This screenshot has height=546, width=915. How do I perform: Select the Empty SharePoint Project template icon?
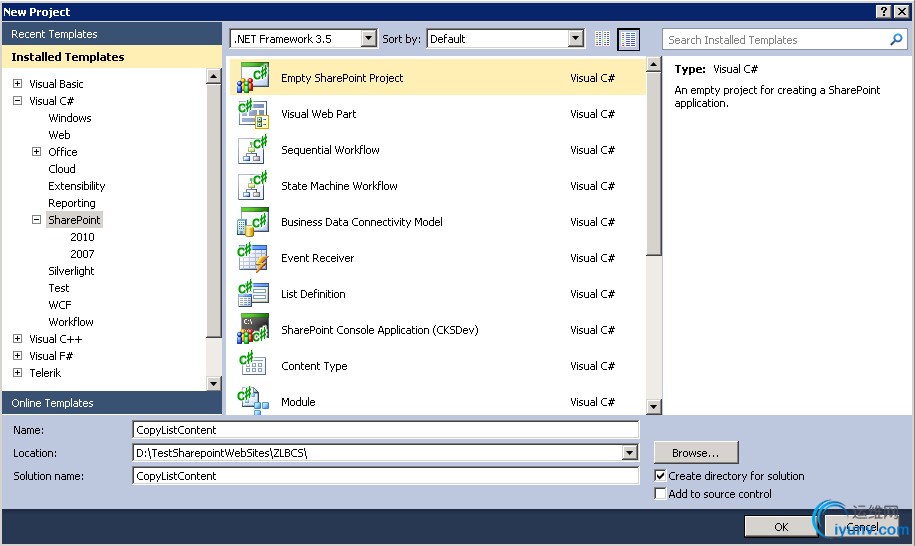(x=253, y=78)
